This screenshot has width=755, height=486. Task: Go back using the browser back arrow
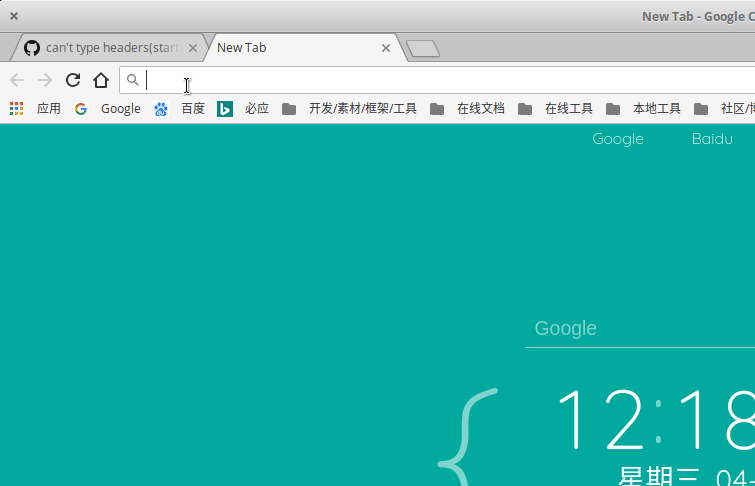pos(17,80)
